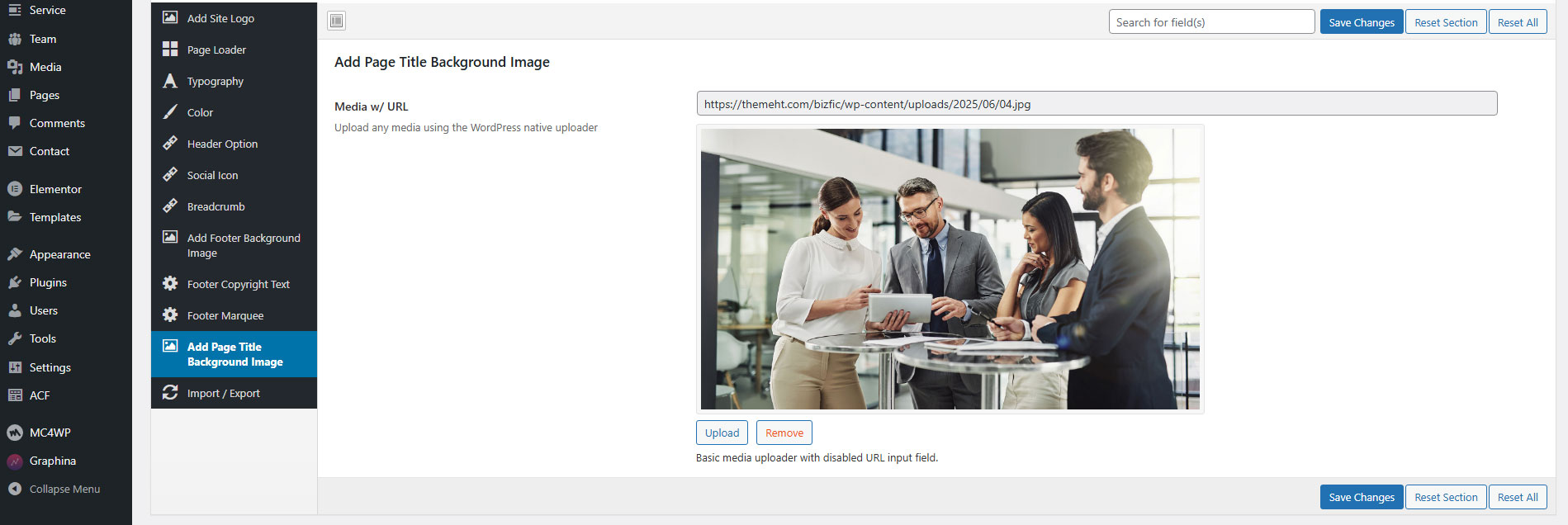Collapse the WordPress admin menu

[x=54, y=489]
